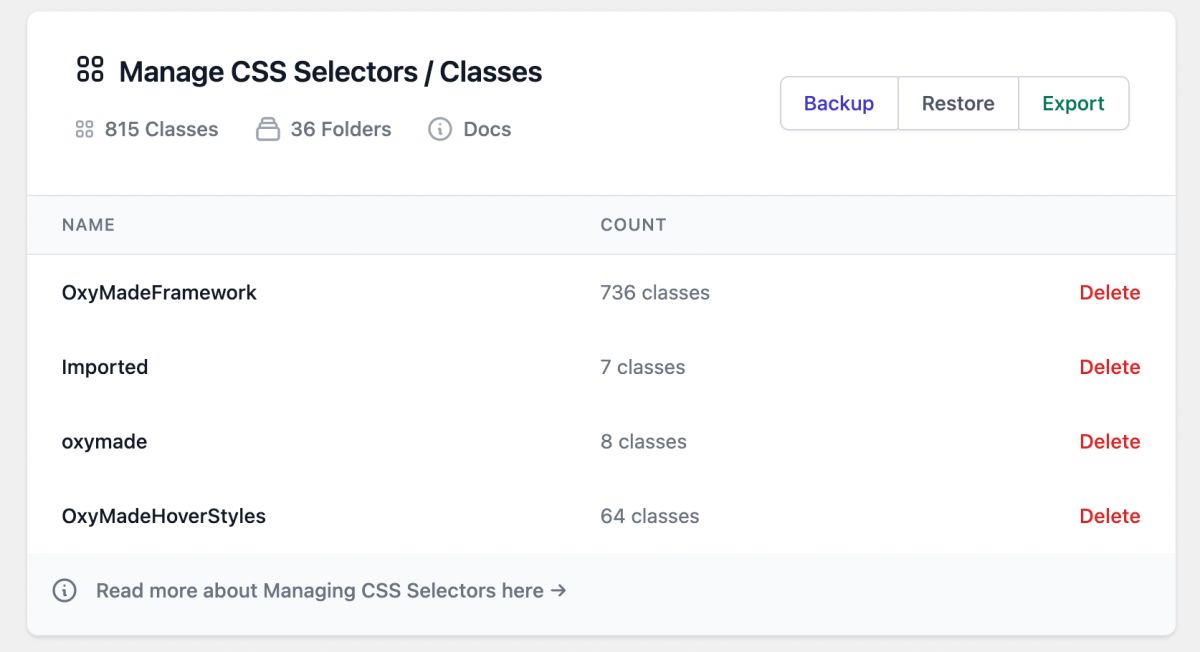The height and width of the screenshot is (652, 1200).
Task: Open Read more about Managing CSS Selectors
Action: tap(331, 590)
